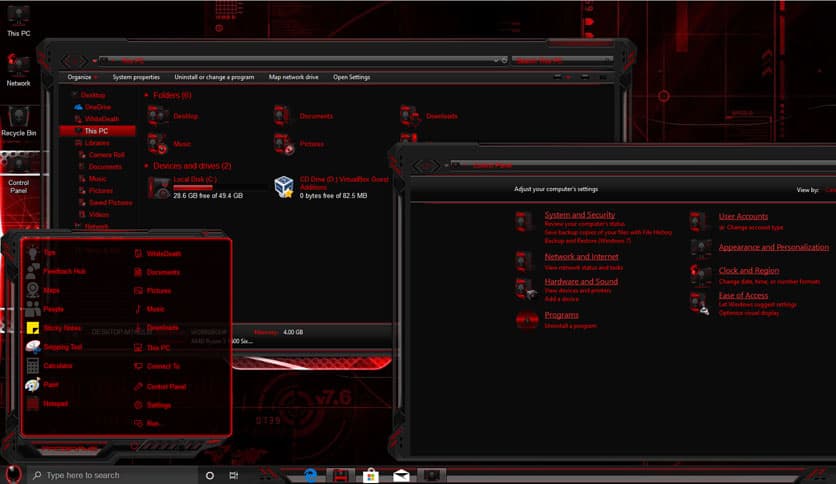This screenshot has height=484, width=836.
Task: Open User Accounts category
Action: [743, 216]
